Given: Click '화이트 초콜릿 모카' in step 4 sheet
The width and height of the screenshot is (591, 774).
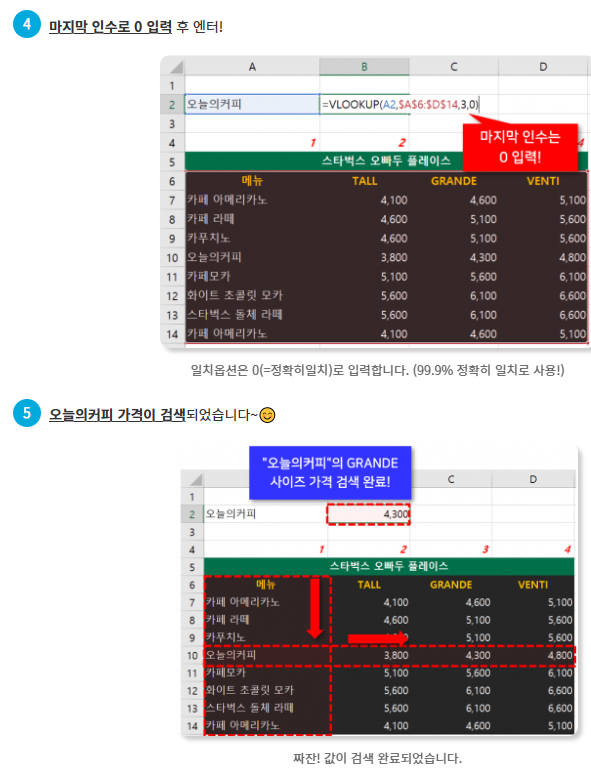Looking at the screenshot, I should [x=252, y=295].
